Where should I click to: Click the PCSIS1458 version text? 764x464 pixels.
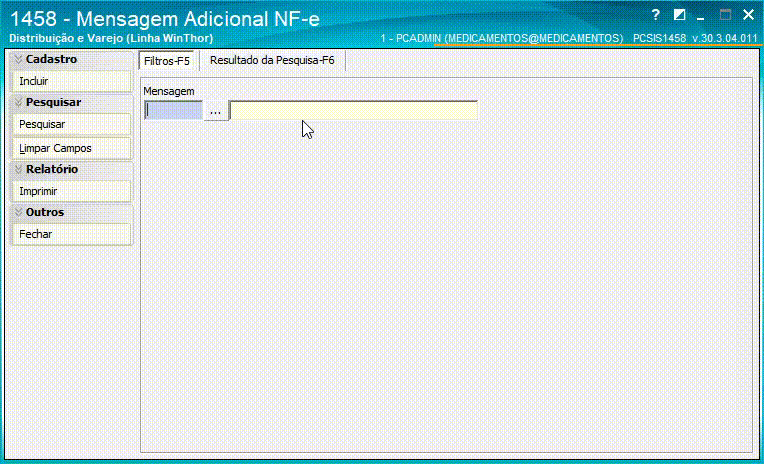pyautogui.click(x=695, y=38)
